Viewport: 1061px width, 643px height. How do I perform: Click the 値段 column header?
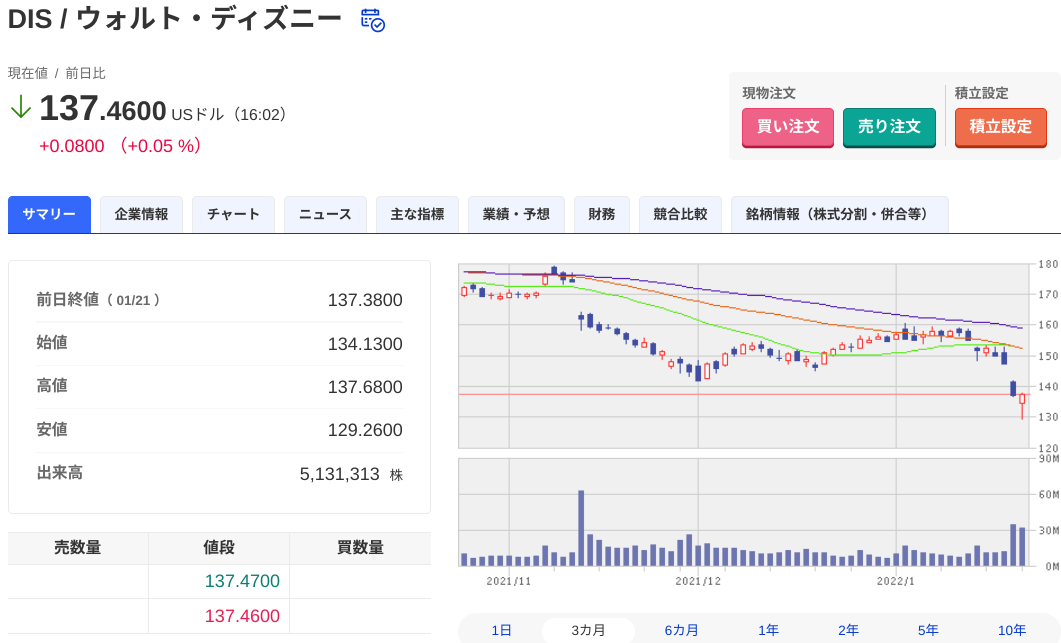[219, 548]
